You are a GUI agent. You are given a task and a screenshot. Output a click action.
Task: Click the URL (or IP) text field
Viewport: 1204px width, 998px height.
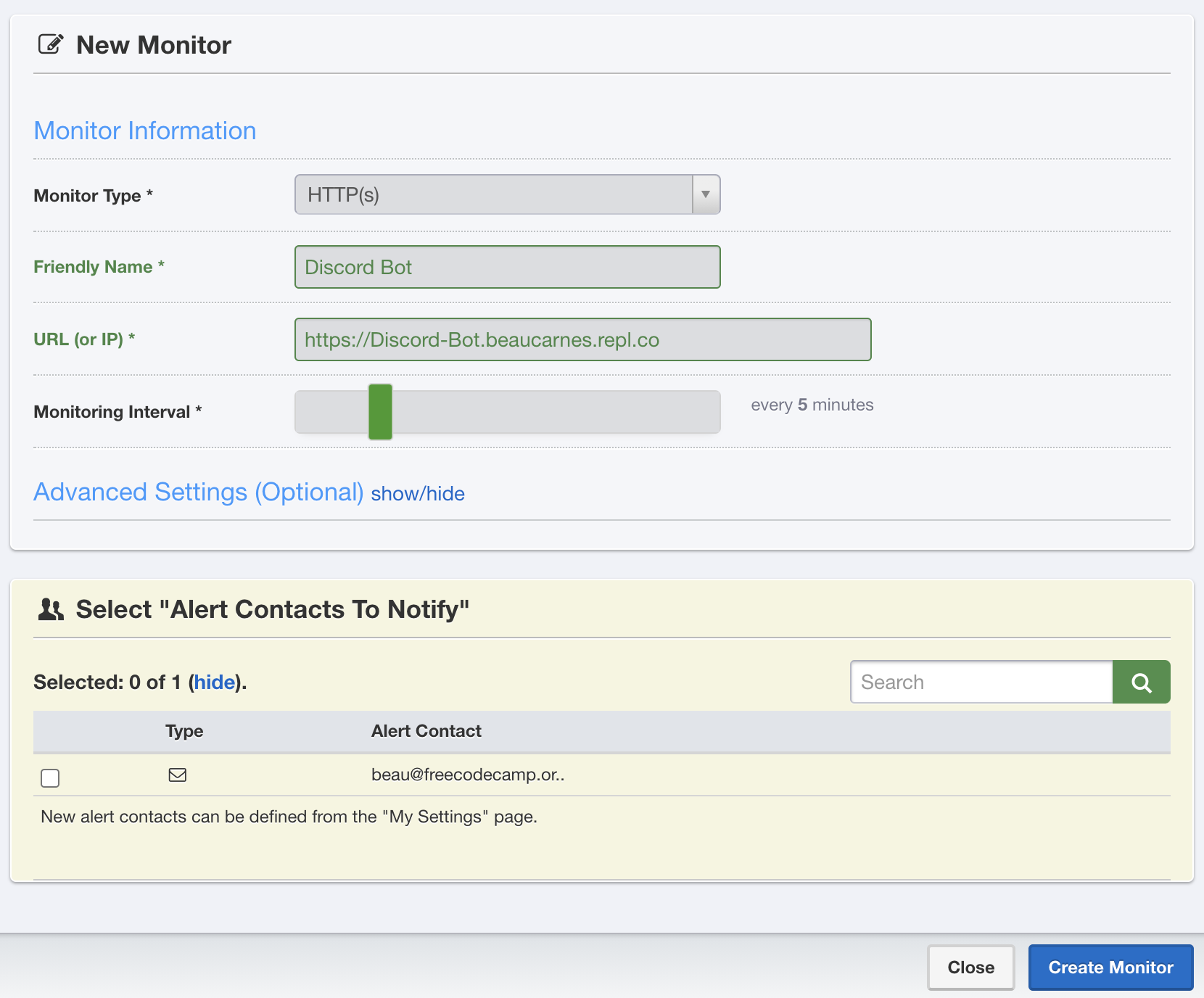pyautogui.click(x=582, y=339)
